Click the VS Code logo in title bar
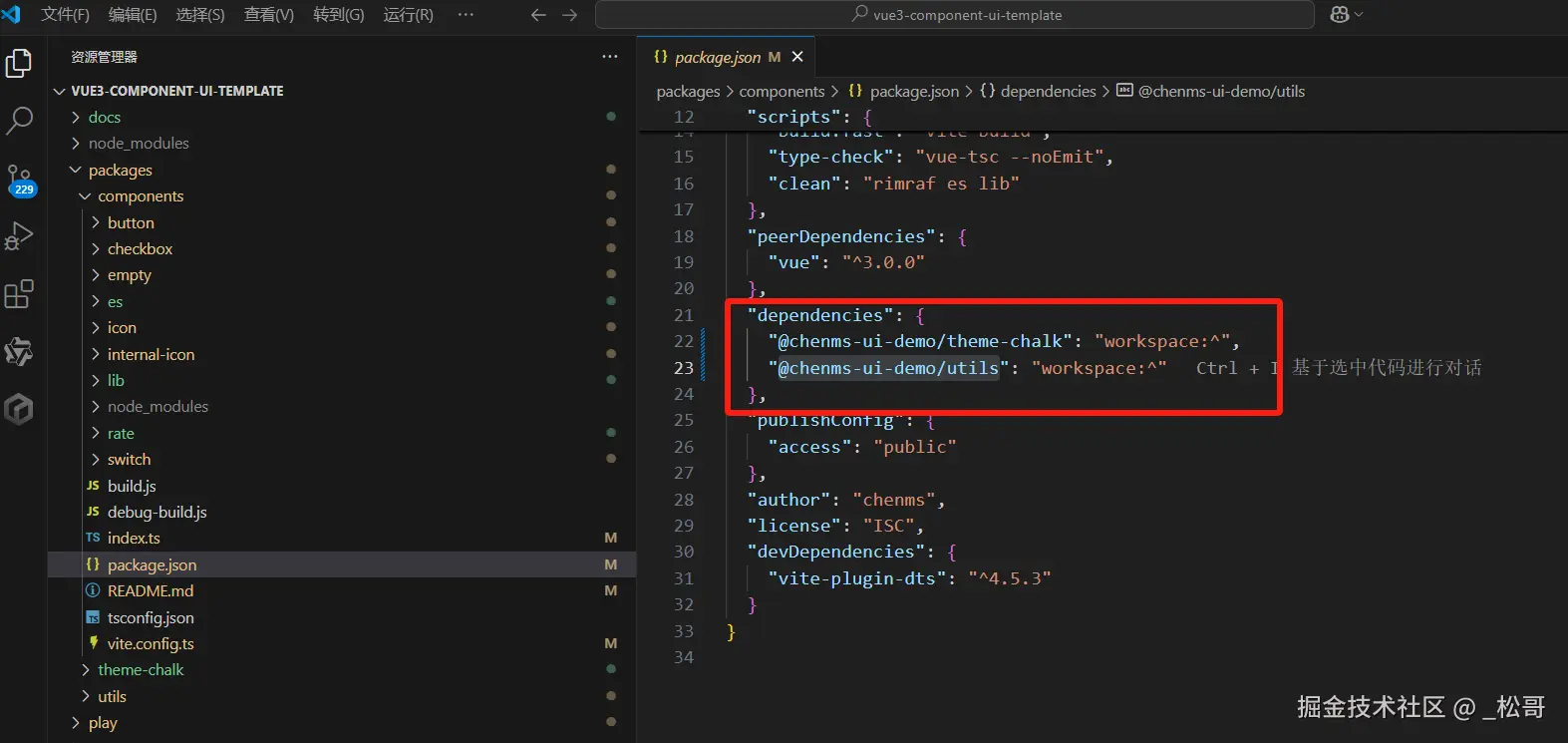 pos(12,14)
